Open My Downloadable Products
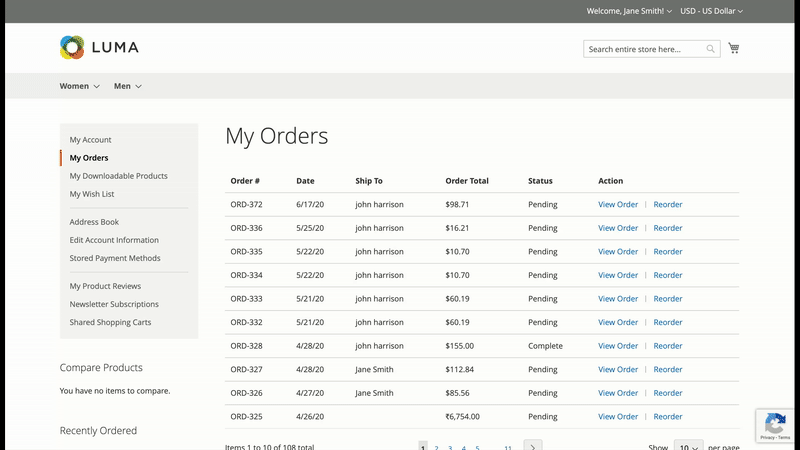 click(118, 176)
